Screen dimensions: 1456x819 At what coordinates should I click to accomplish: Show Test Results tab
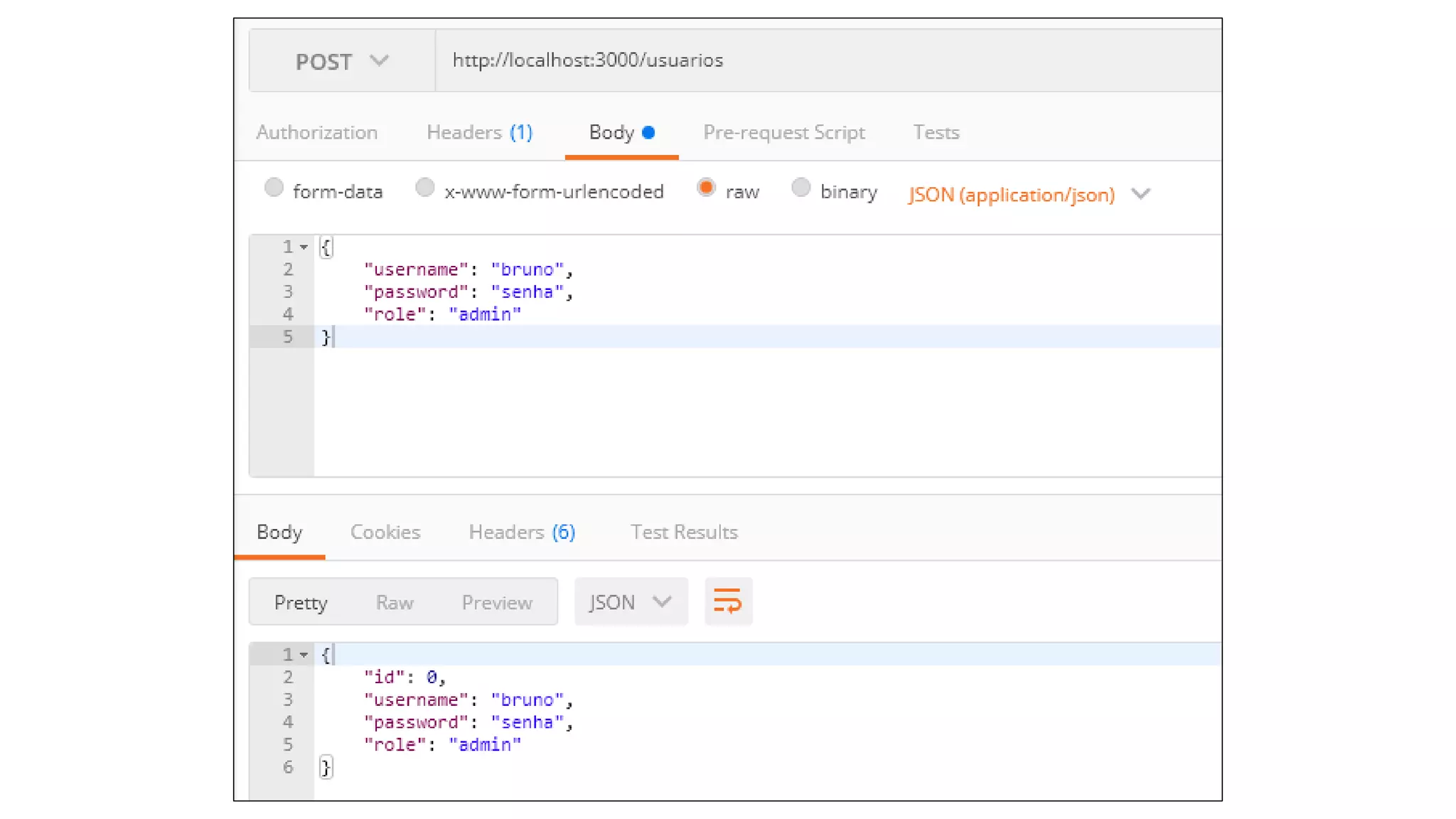click(x=684, y=532)
